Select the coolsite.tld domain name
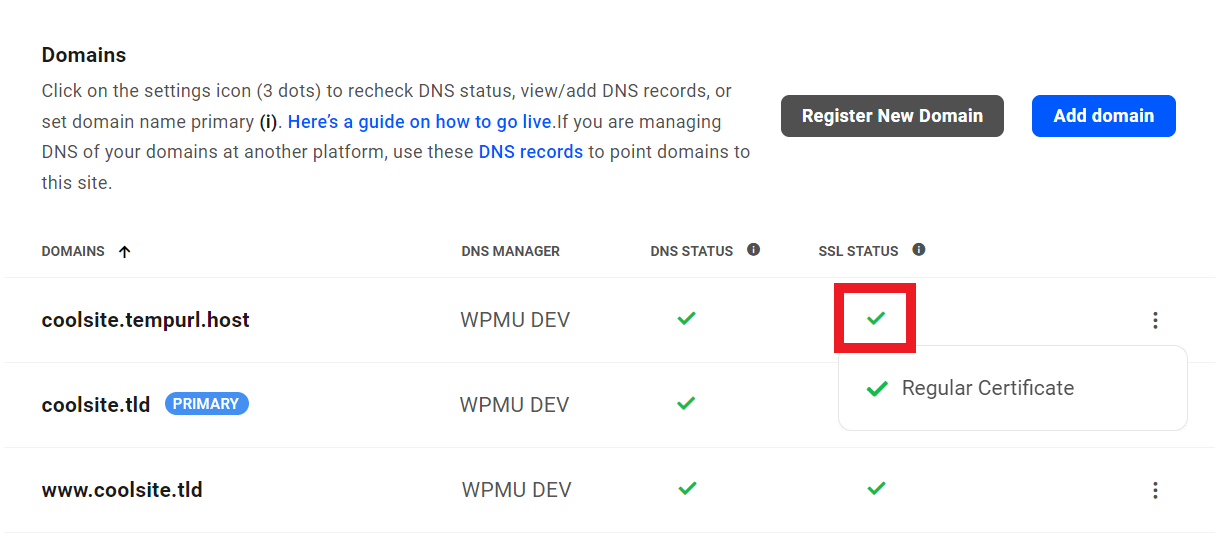The width and height of the screenshot is (1220, 551). pyautogui.click(x=96, y=405)
